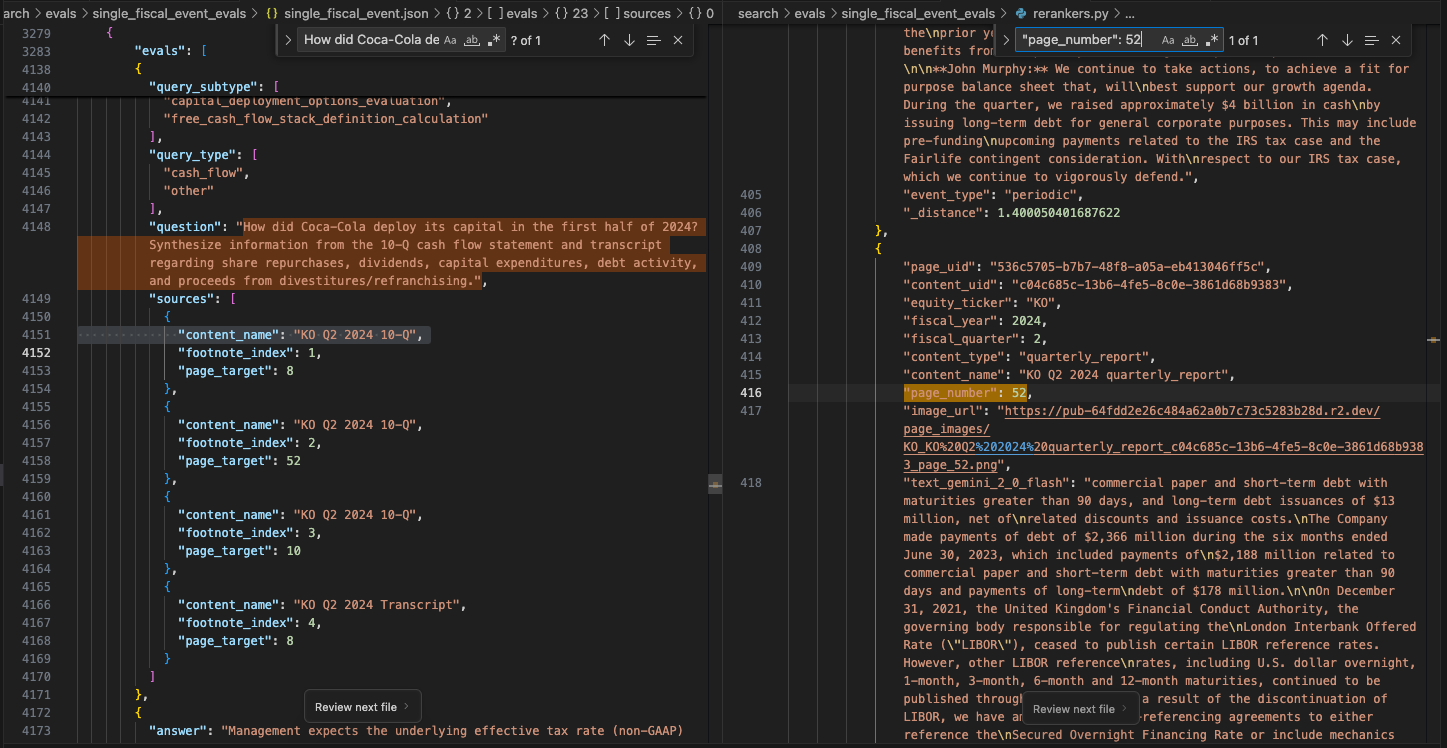Click the sticky "evals": [ header line 3283

170,51
